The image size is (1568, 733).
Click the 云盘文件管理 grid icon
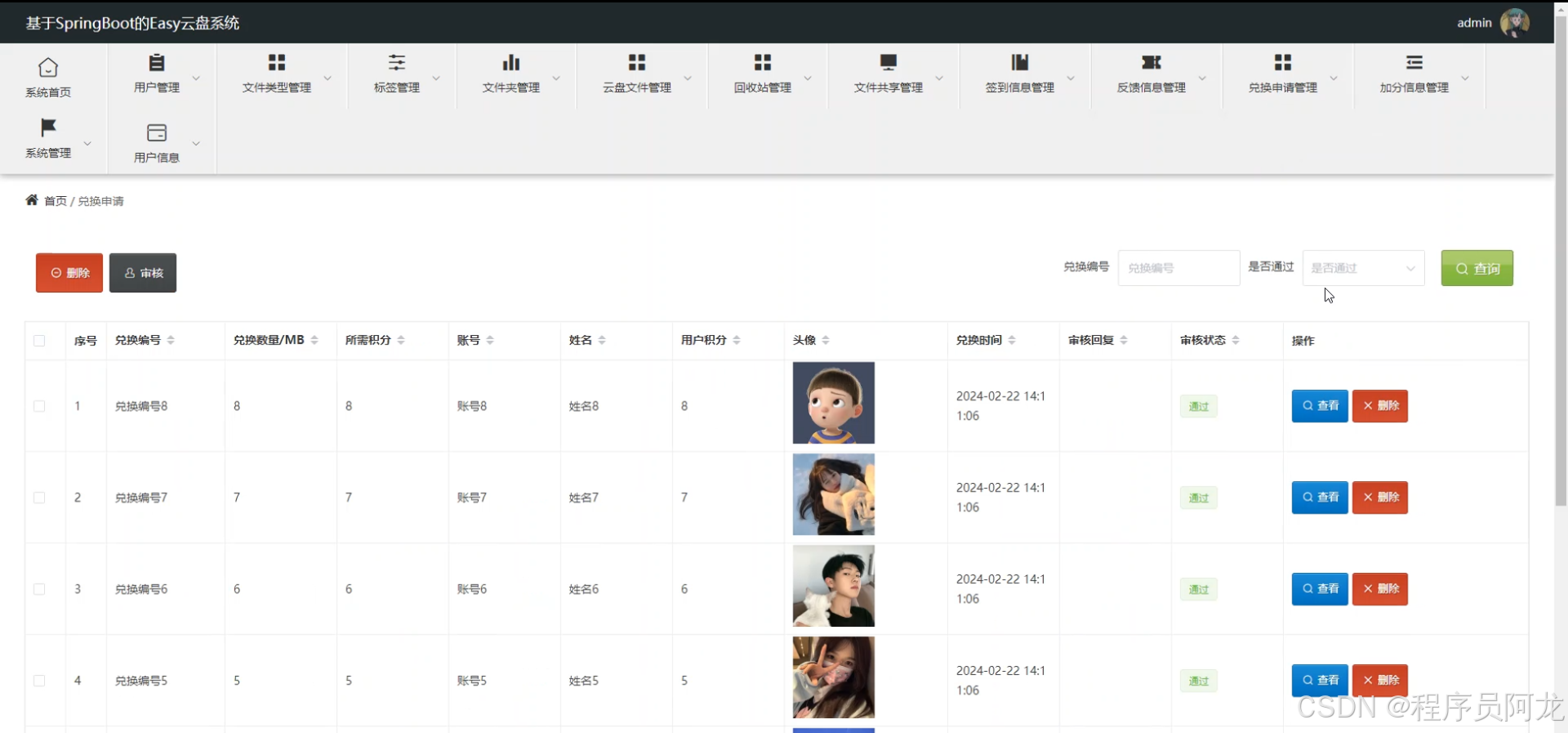(x=637, y=62)
